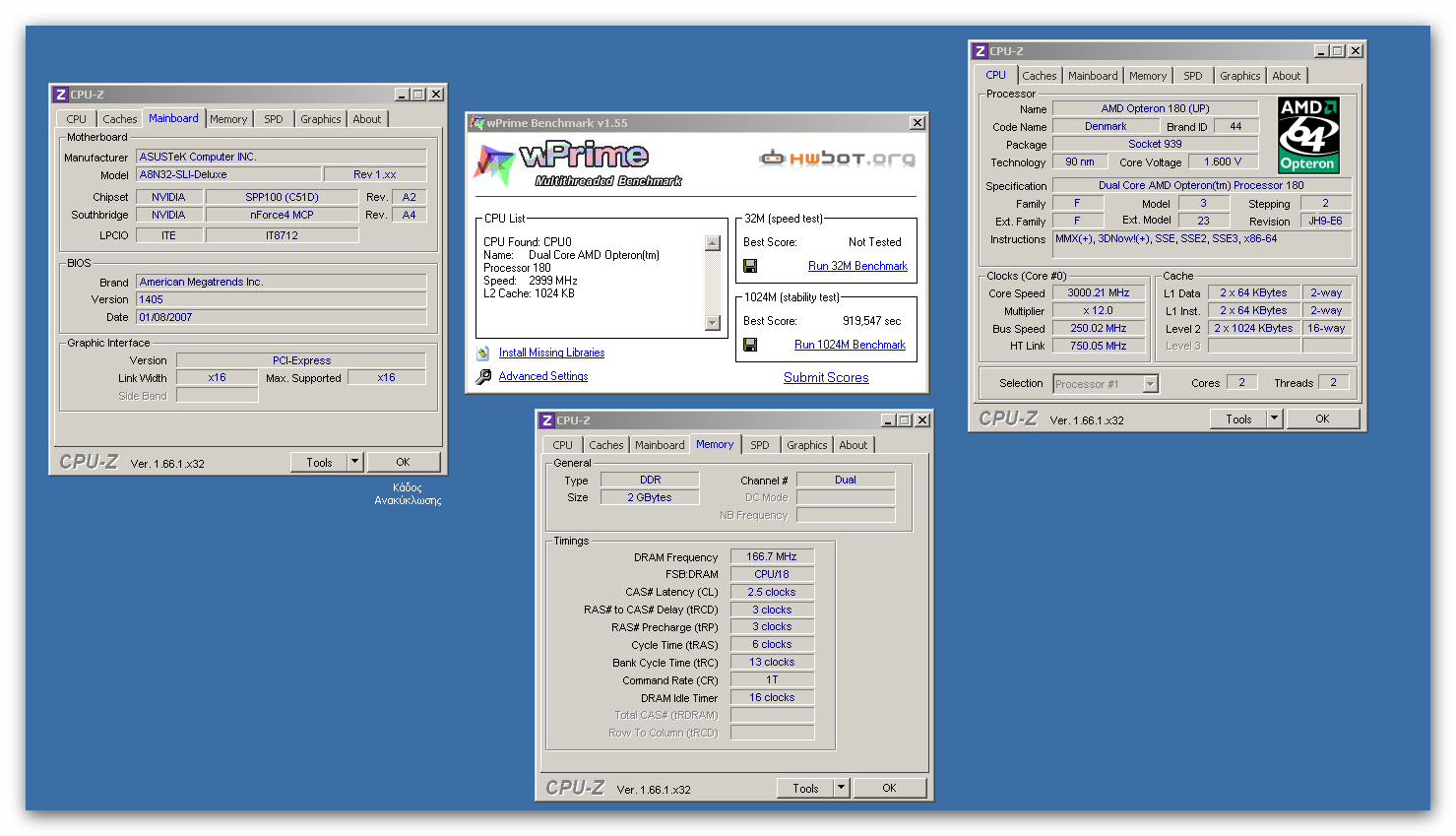Viewport: 1456px width, 836px height.
Task: Open the SPD tab in the Memory window
Action: point(760,445)
